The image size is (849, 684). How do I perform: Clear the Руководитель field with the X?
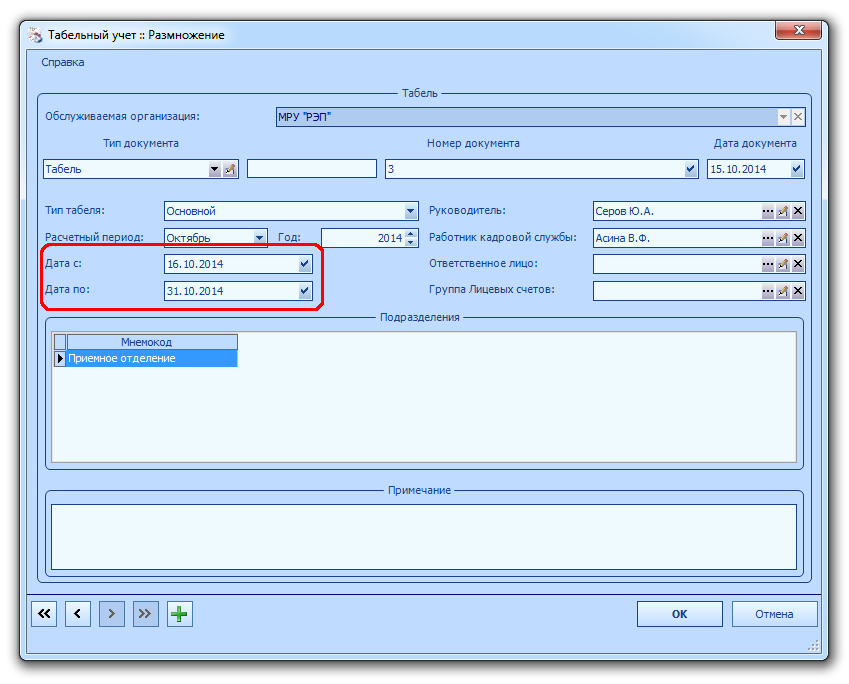tap(798, 211)
